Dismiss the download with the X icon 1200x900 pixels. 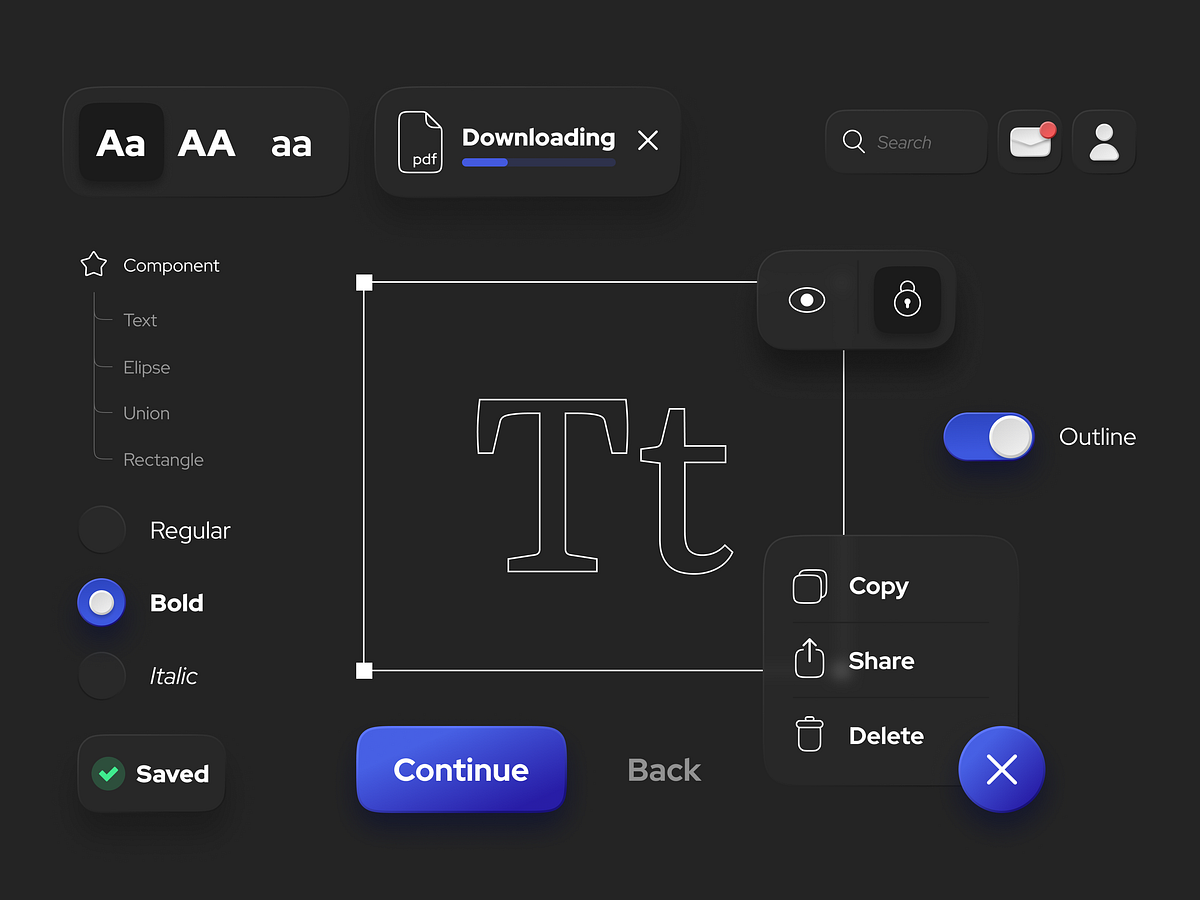click(647, 140)
